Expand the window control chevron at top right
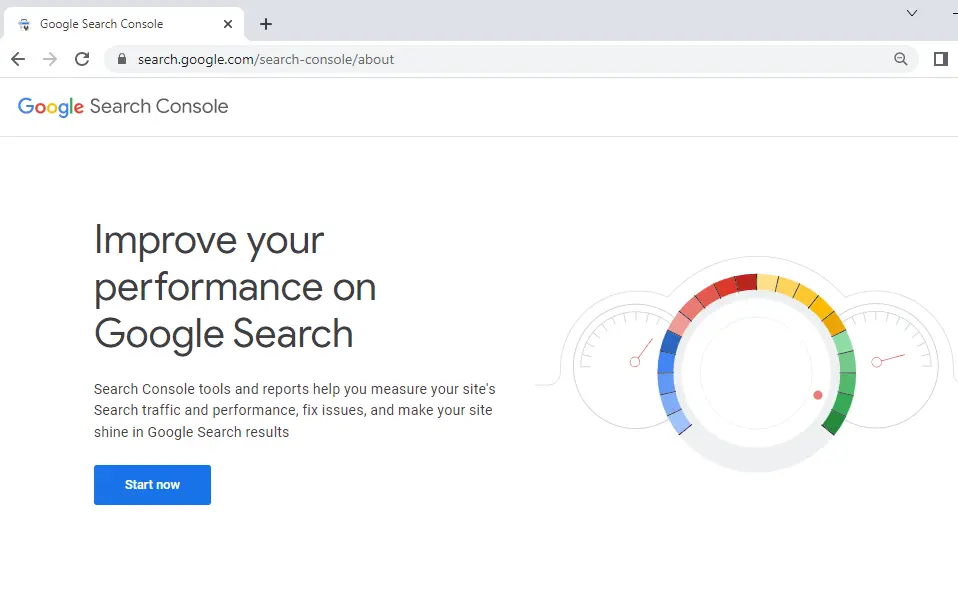The image size is (958, 589). pos(911,13)
